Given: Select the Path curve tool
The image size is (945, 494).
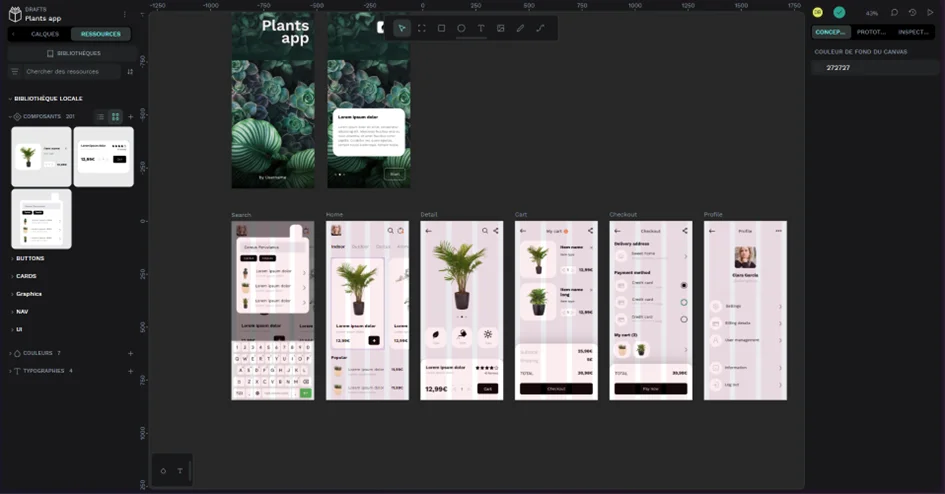Looking at the screenshot, I should (x=540, y=28).
